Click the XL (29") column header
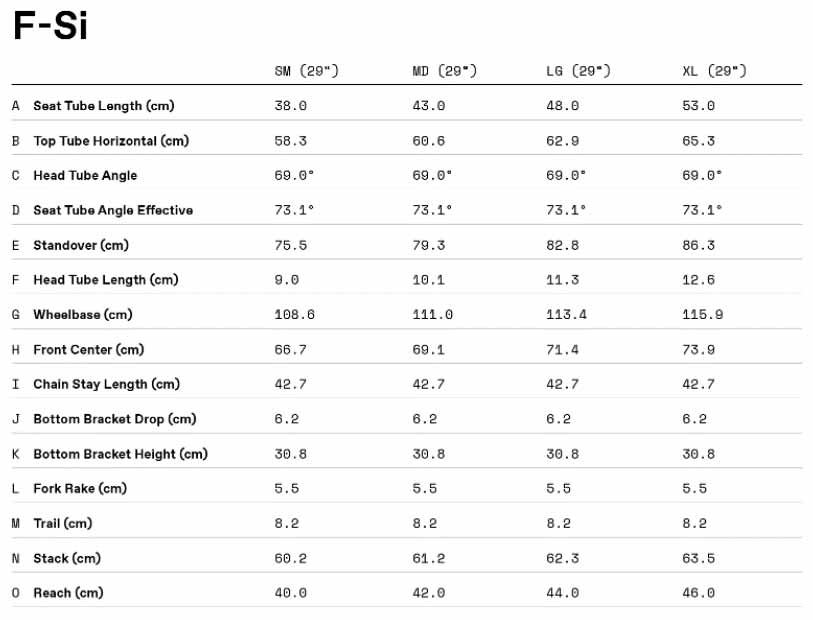Image resolution: width=813 pixels, height=620 pixels. tap(714, 71)
